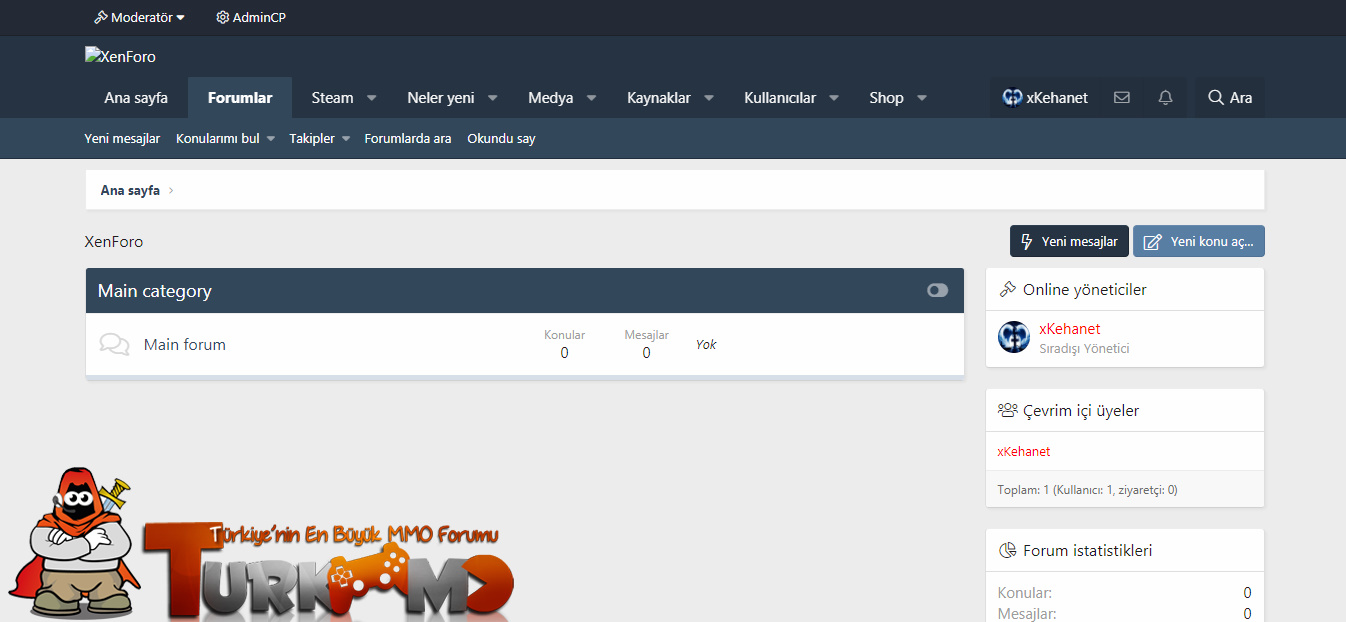Expand the Steam dropdown arrow
This screenshot has height=622, width=1346.
pos(371,98)
